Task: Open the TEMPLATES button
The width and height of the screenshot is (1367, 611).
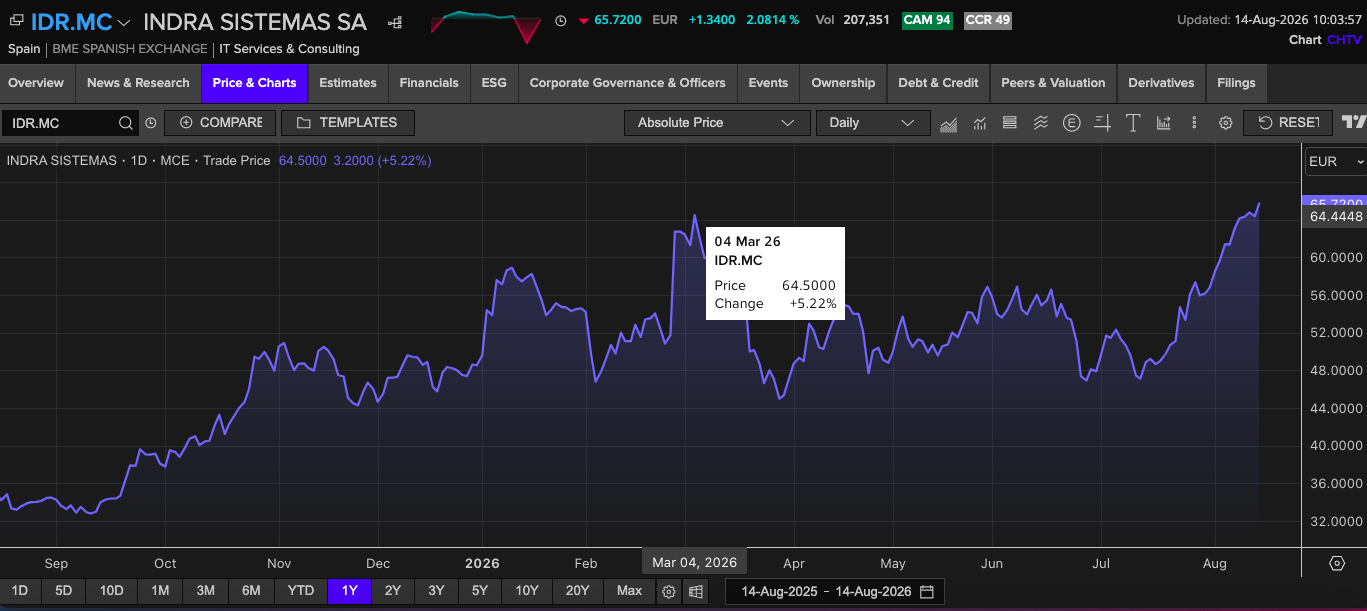Action: pos(347,123)
